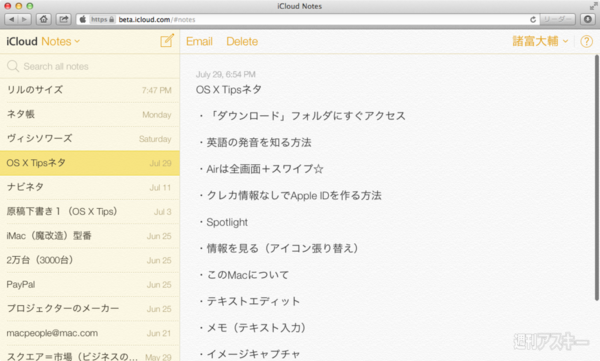Image resolution: width=600 pixels, height=361 pixels.
Task: Reload page using the refresh icon
Action: point(532,20)
